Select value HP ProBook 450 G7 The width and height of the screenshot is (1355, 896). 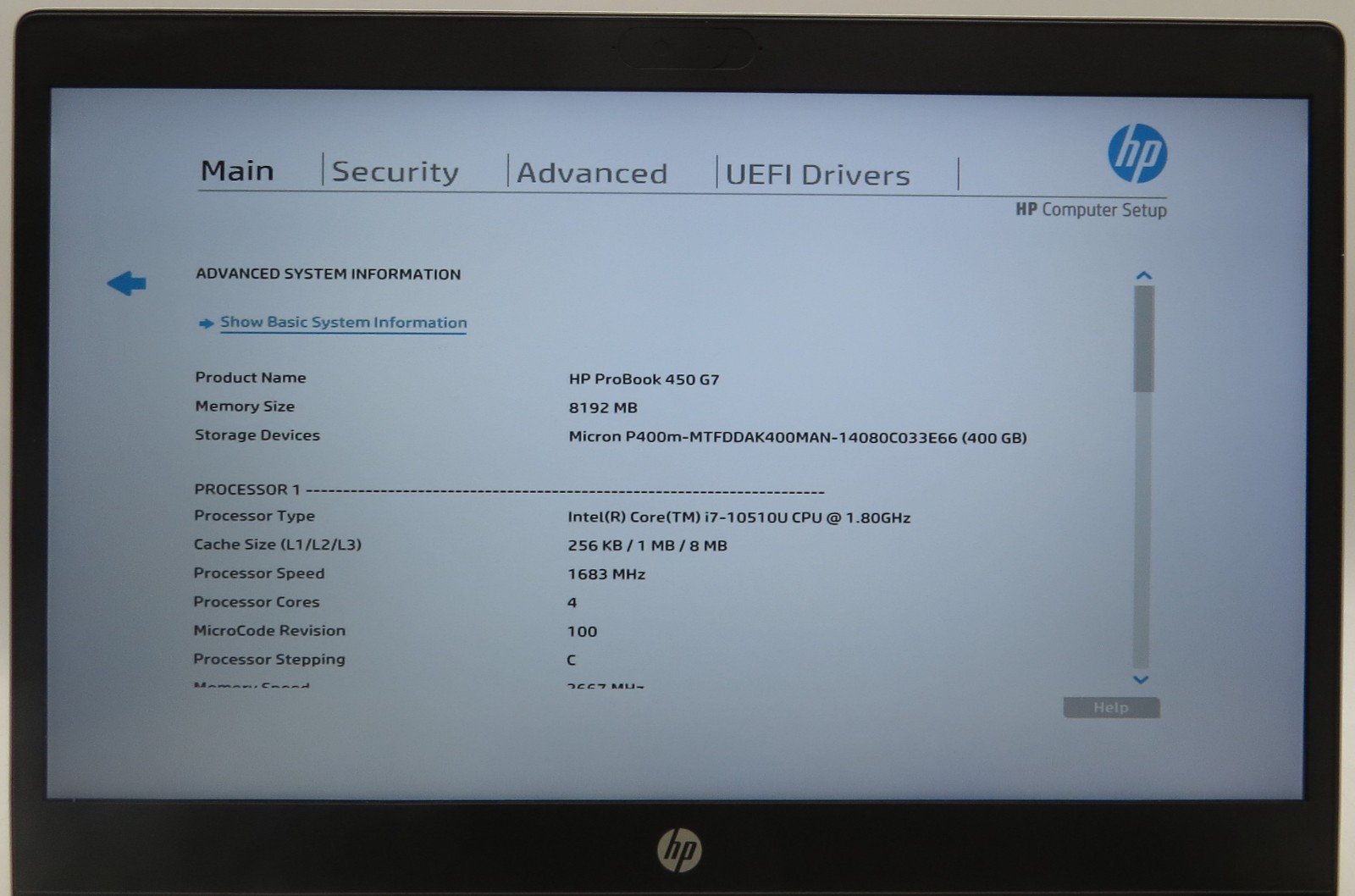pos(644,379)
